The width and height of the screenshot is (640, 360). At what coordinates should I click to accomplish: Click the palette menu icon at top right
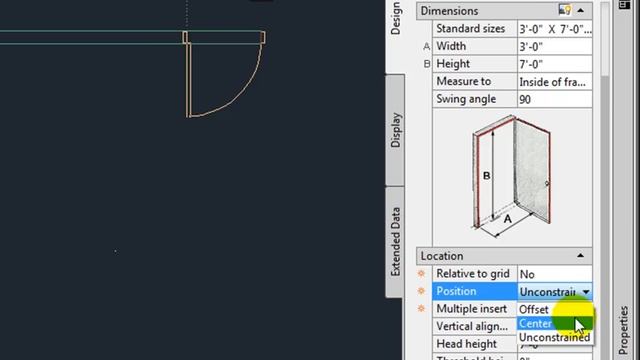(x=624, y=4)
